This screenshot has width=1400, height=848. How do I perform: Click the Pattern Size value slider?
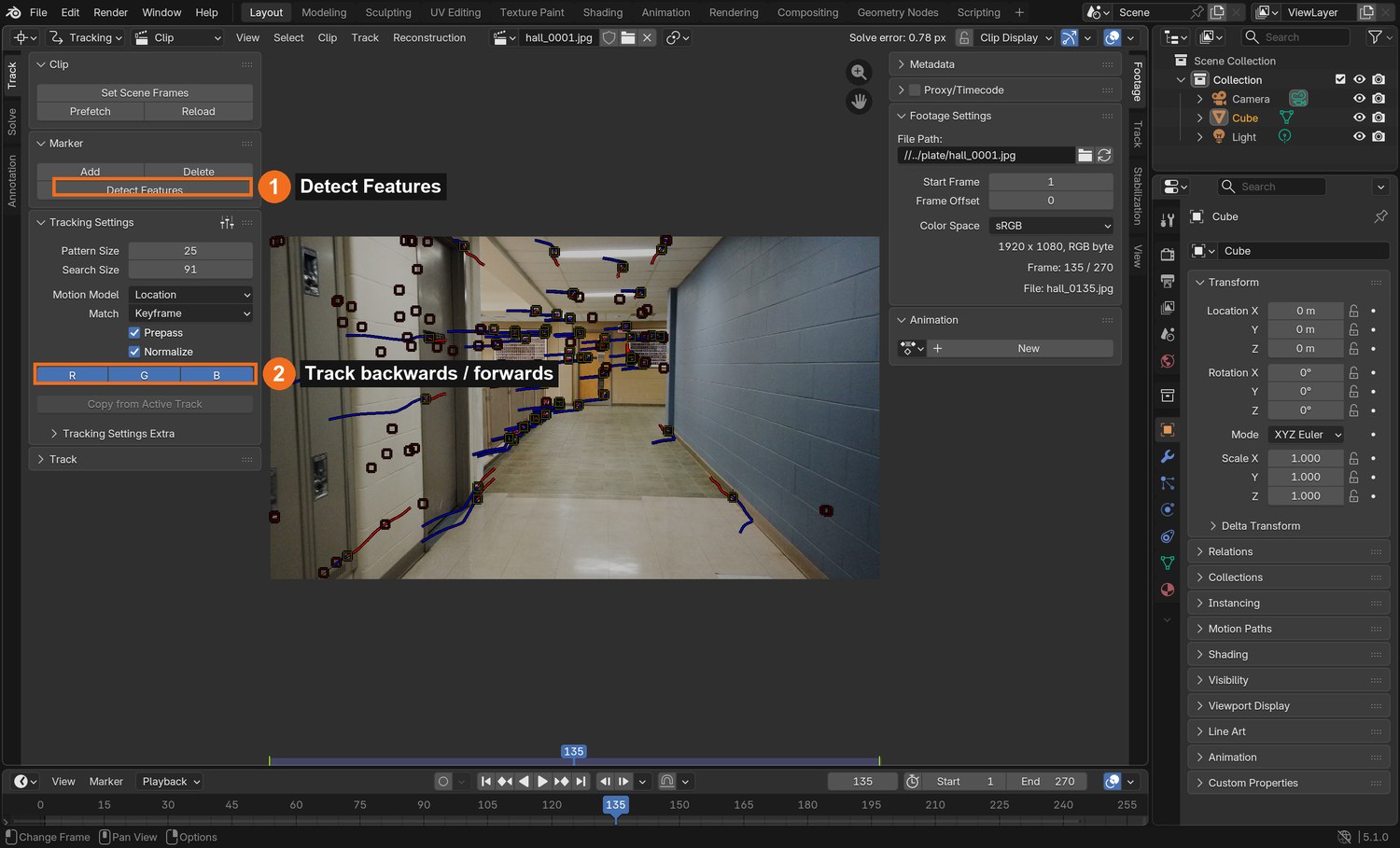coord(190,251)
